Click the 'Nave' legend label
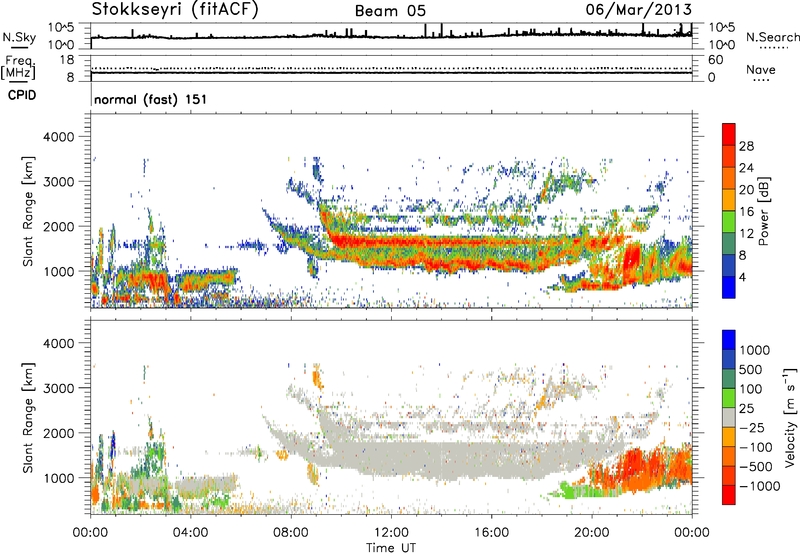 761,69
